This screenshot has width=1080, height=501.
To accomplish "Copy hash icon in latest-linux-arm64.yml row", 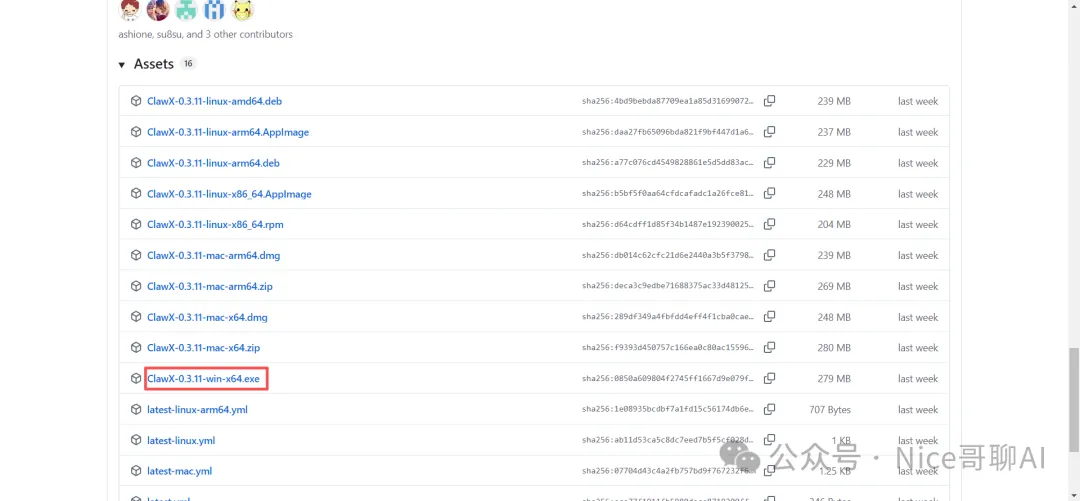I will [x=769, y=409].
